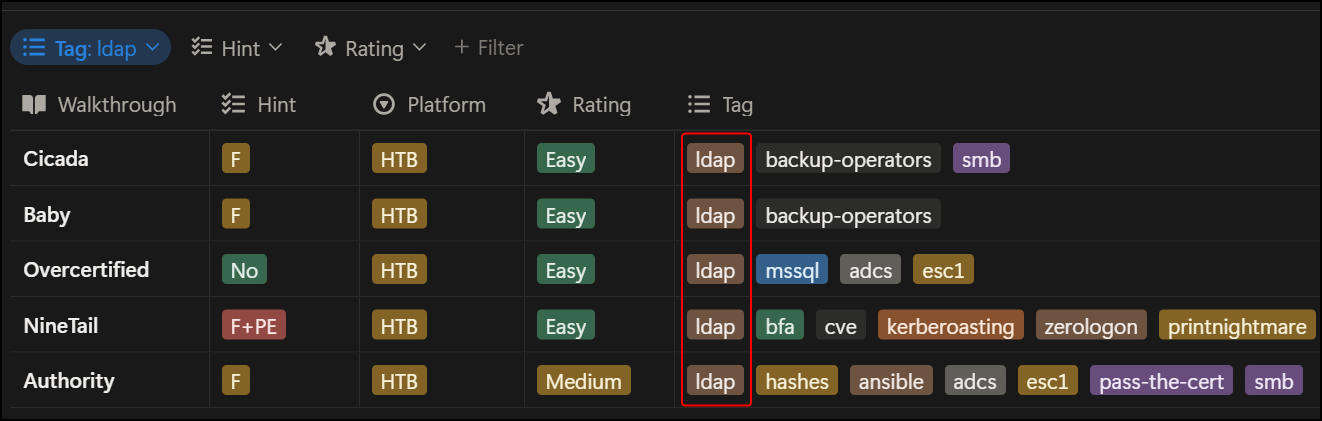The image size is (1322, 421).
Task: Click the HTB platform tag in Authority row
Action: point(399,381)
